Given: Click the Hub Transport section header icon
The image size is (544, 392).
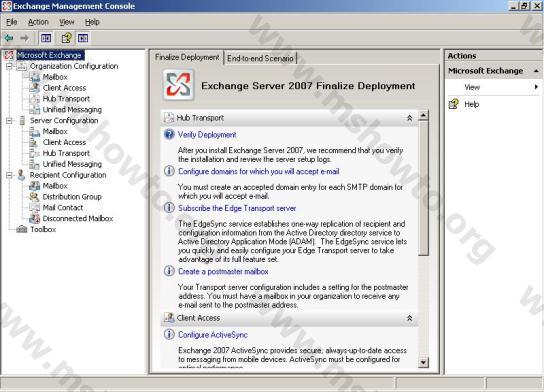Looking at the screenshot, I should tap(169, 118).
